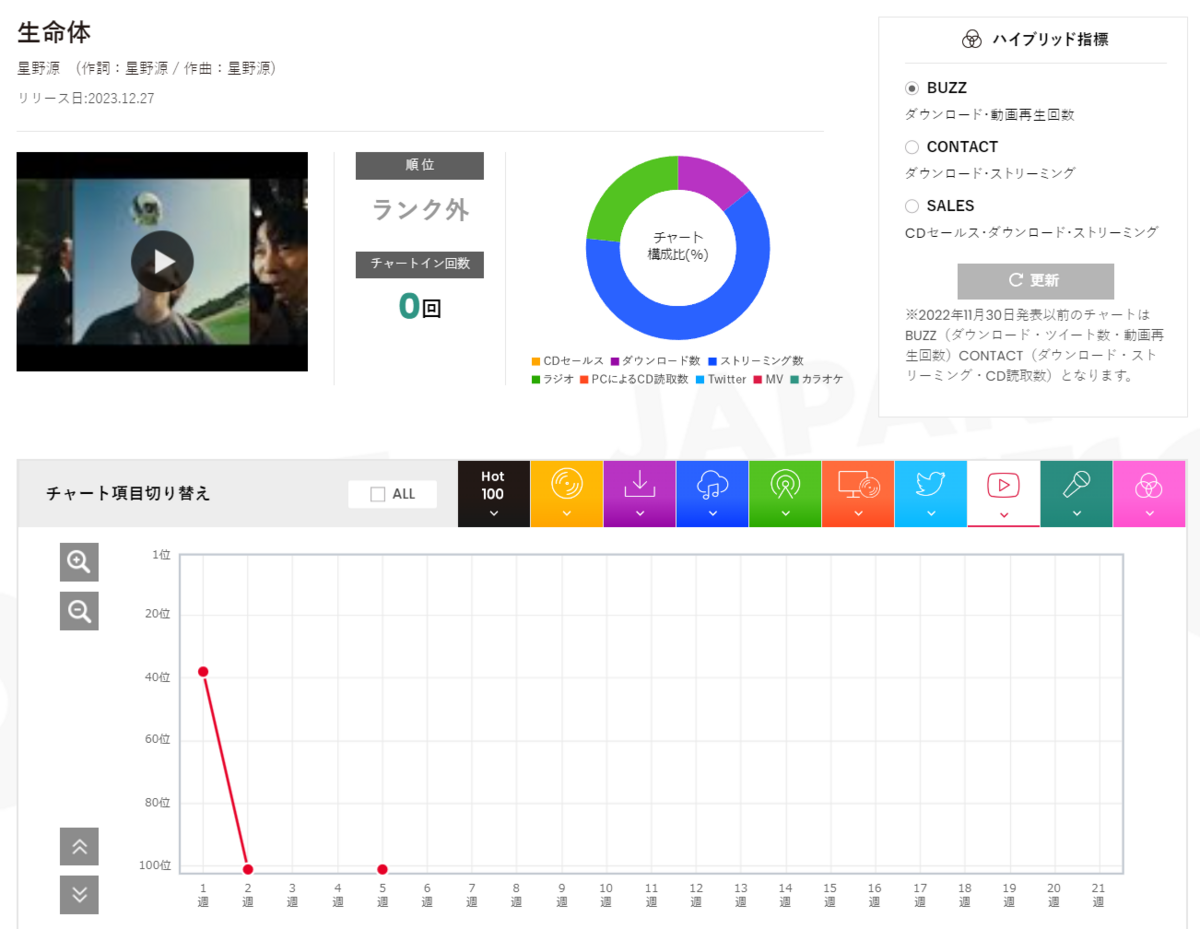Click the 40位 axis label
The image size is (1200, 929).
(158, 677)
